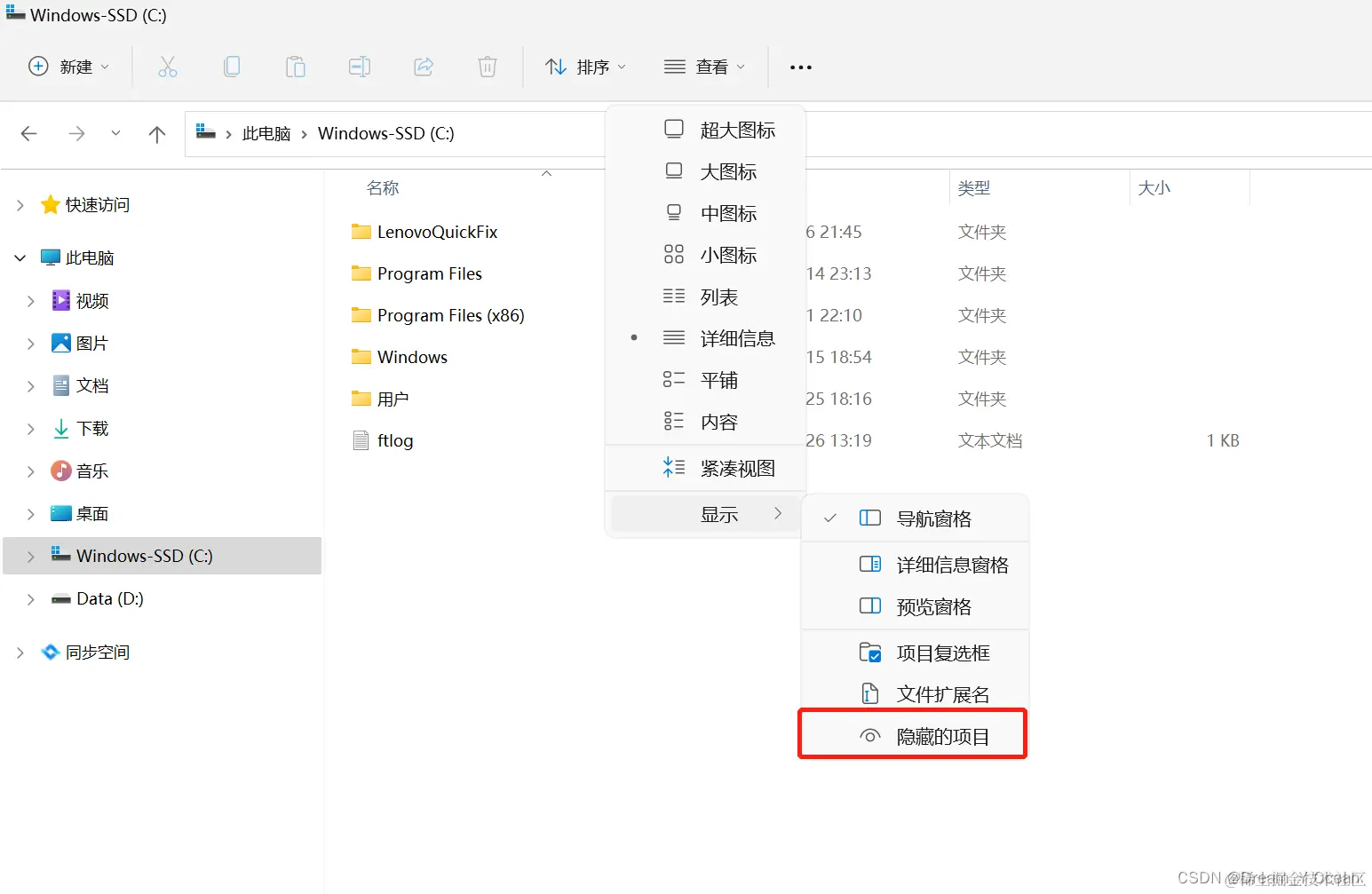Click the Delete (trash) icon
This screenshot has height=894, width=1372.
click(487, 67)
